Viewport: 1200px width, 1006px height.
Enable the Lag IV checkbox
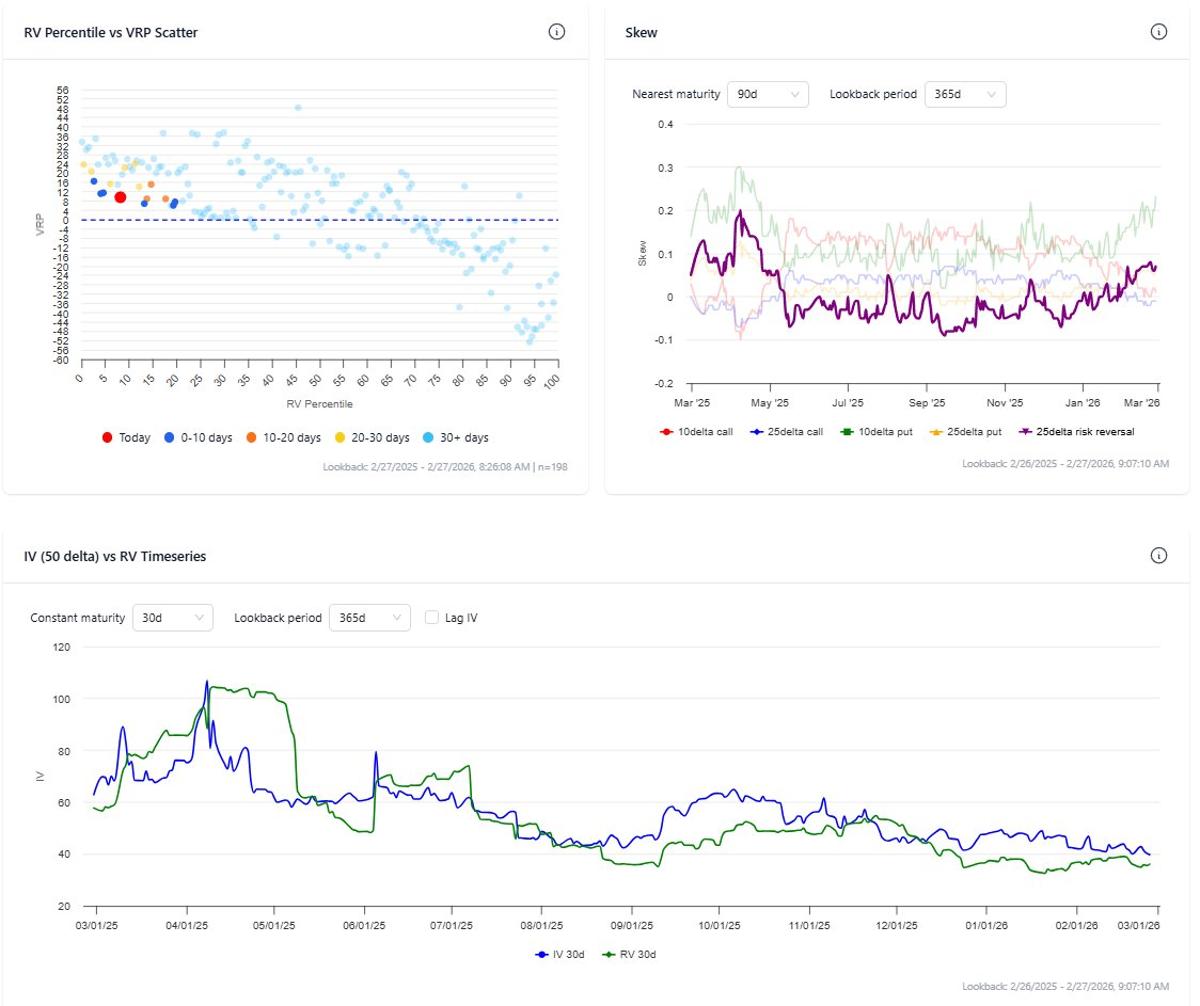tap(431, 617)
